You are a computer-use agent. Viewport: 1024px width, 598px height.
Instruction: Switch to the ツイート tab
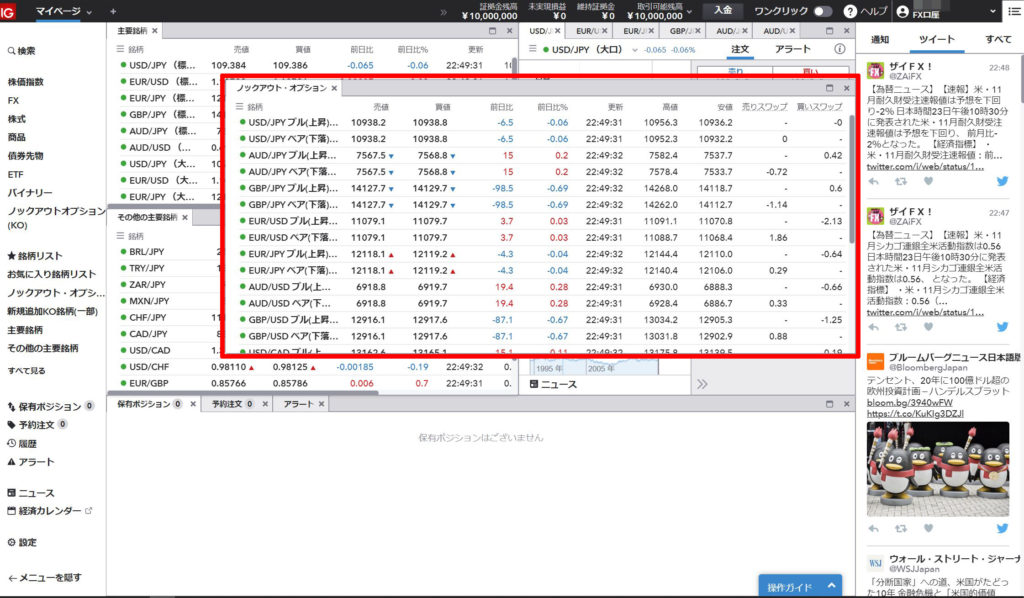coord(936,39)
